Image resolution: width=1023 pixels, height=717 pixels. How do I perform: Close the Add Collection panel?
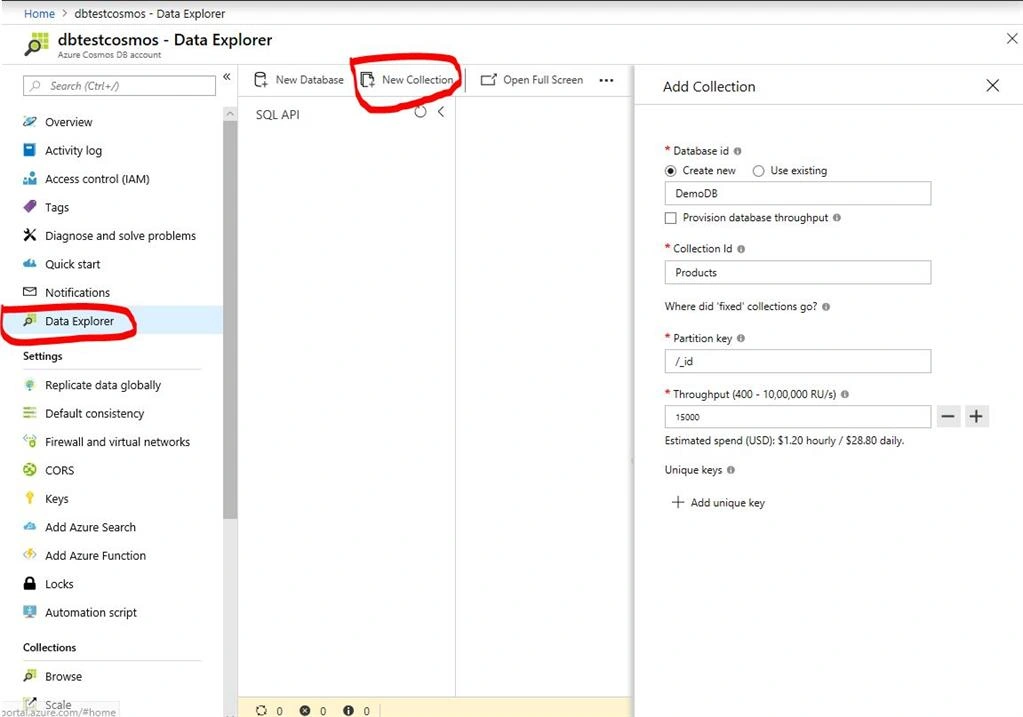point(992,85)
